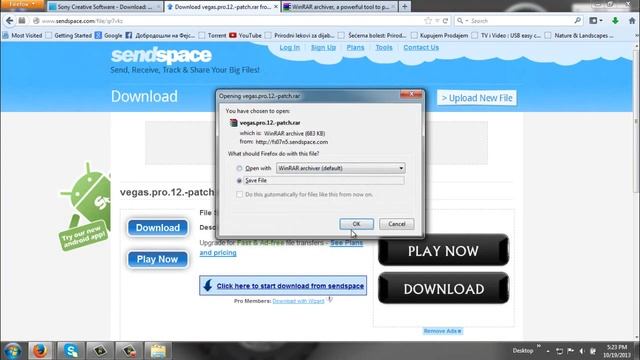Click the Remove Ads link
The height and width of the screenshot is (360, 640).
(x=442, y=331)
